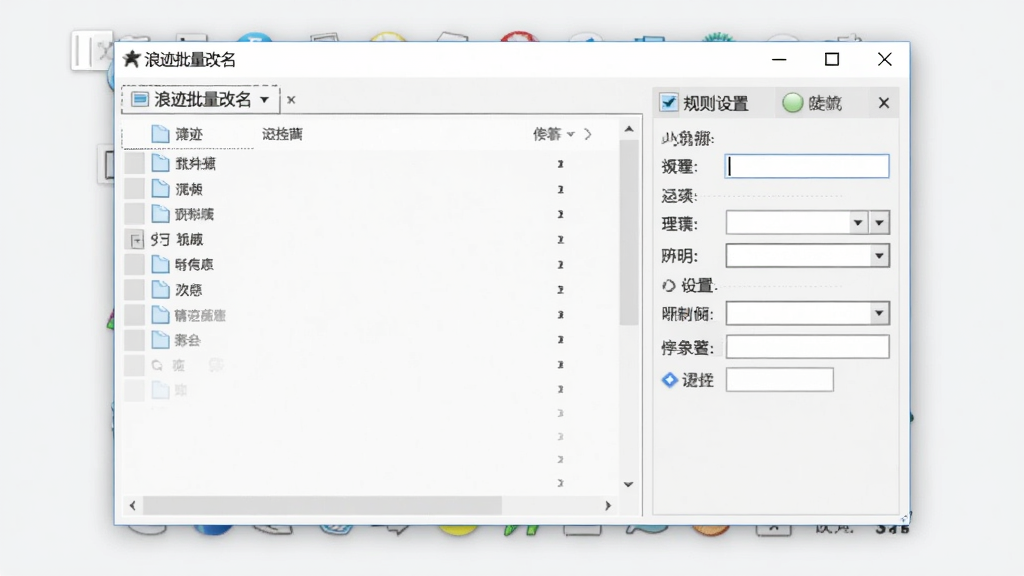Screen dimensions: 1024x576
Task: Open the tab with the green circle icon
Action: [812, 103]
